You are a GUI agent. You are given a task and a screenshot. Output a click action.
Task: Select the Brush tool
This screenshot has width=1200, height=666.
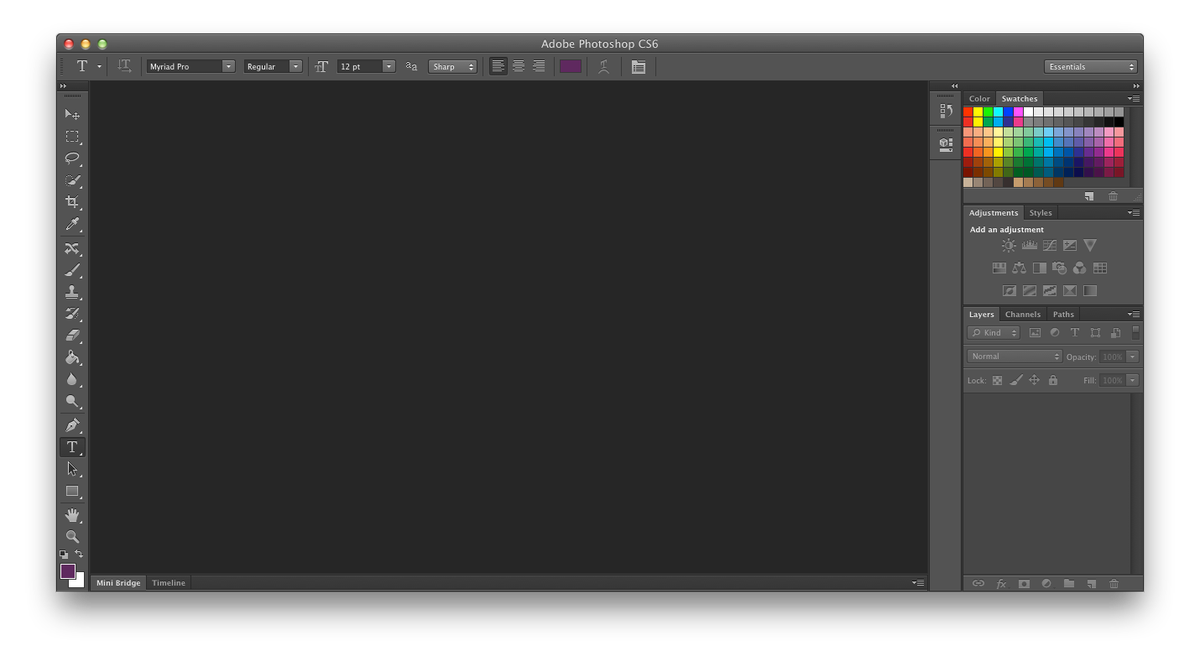(72, 270)
